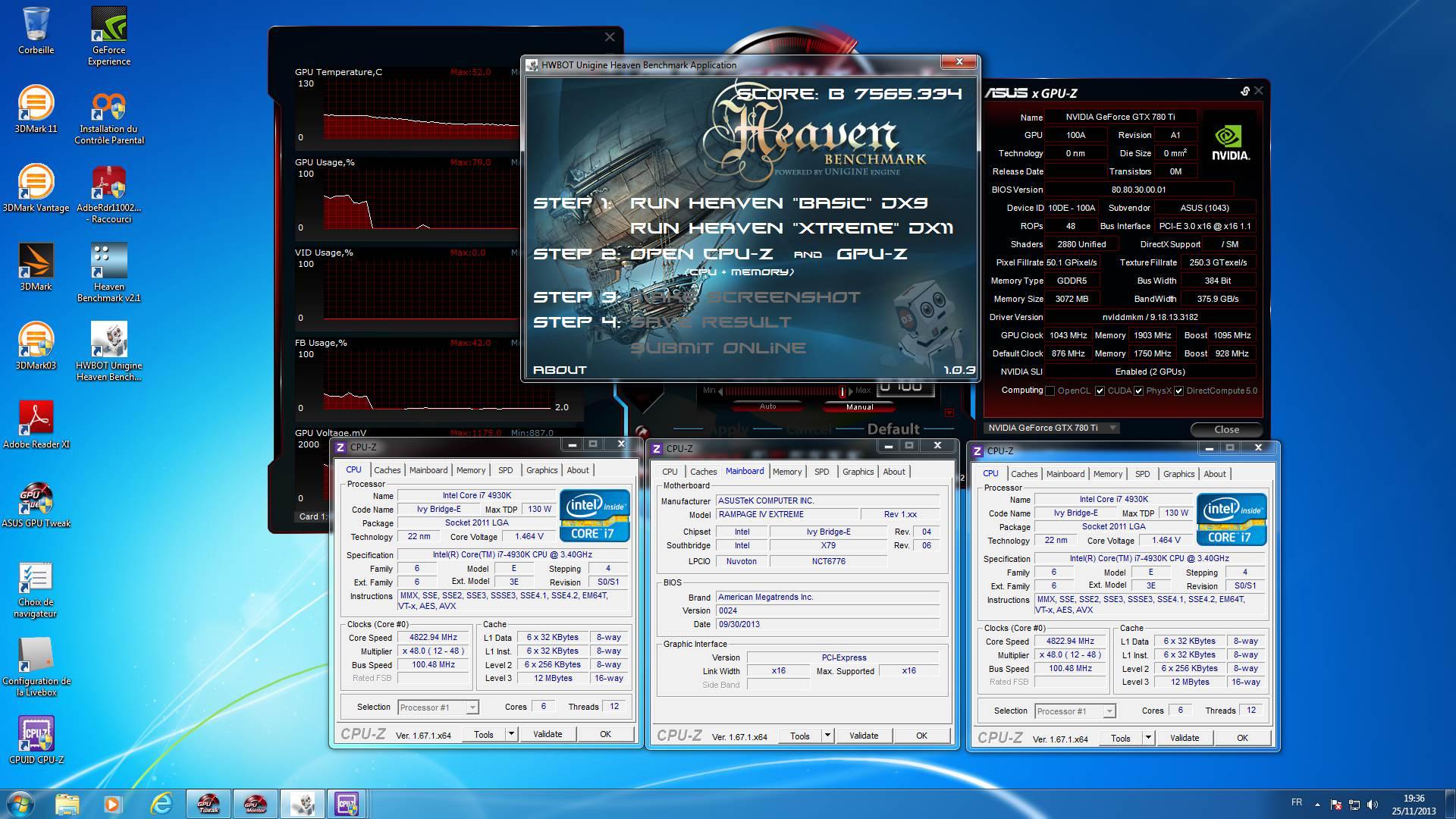Click the link icon in GPU-Z title bar
The height and width of the screenshot is (819, 1456).
(1245, 91)
